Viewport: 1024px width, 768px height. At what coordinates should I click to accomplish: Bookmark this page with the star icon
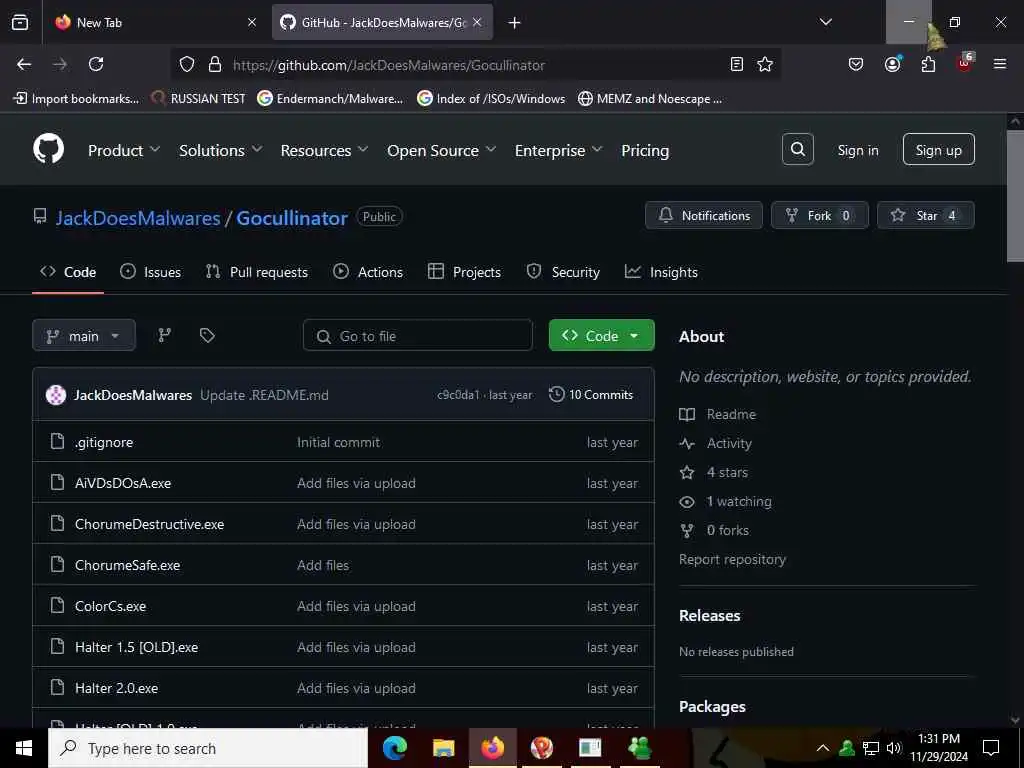[x=765, y=64]
